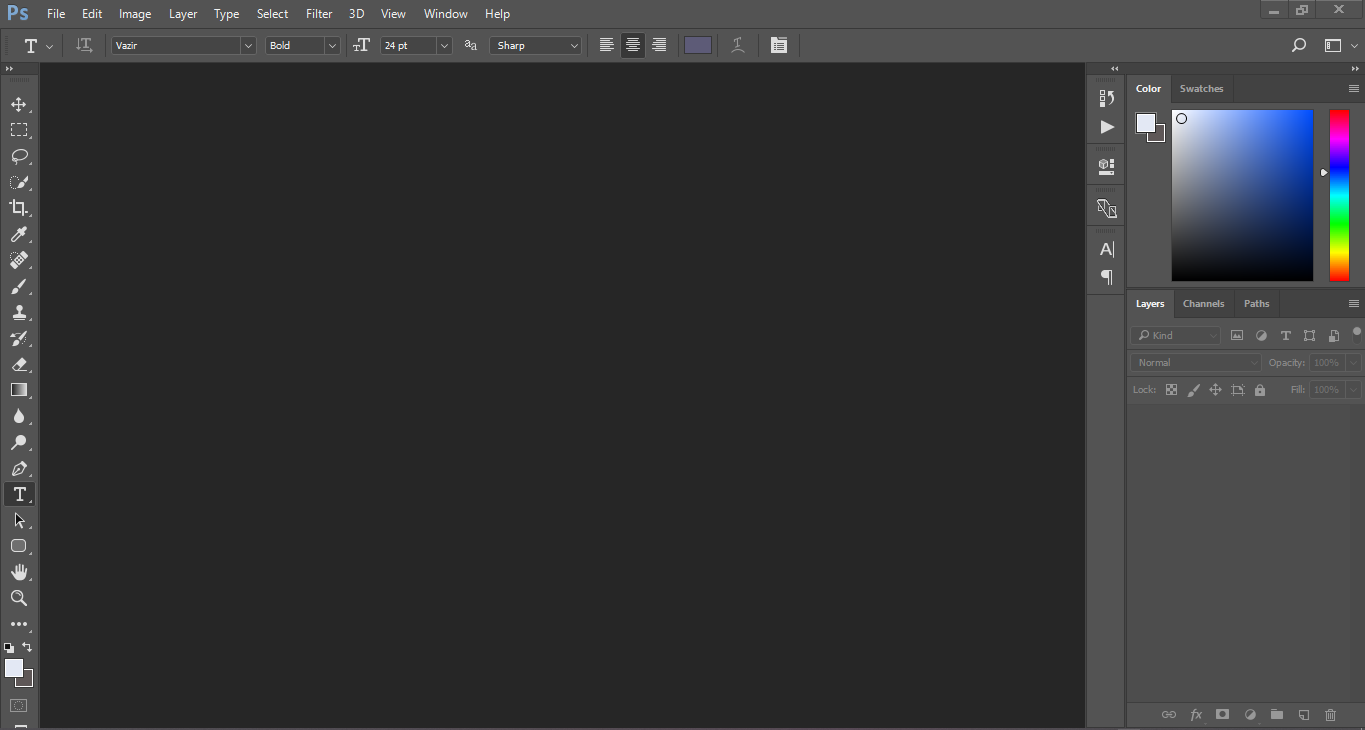This screenshot has height=730, width=1365.
Task: Create a new layer
Action: pos(1304,715)
